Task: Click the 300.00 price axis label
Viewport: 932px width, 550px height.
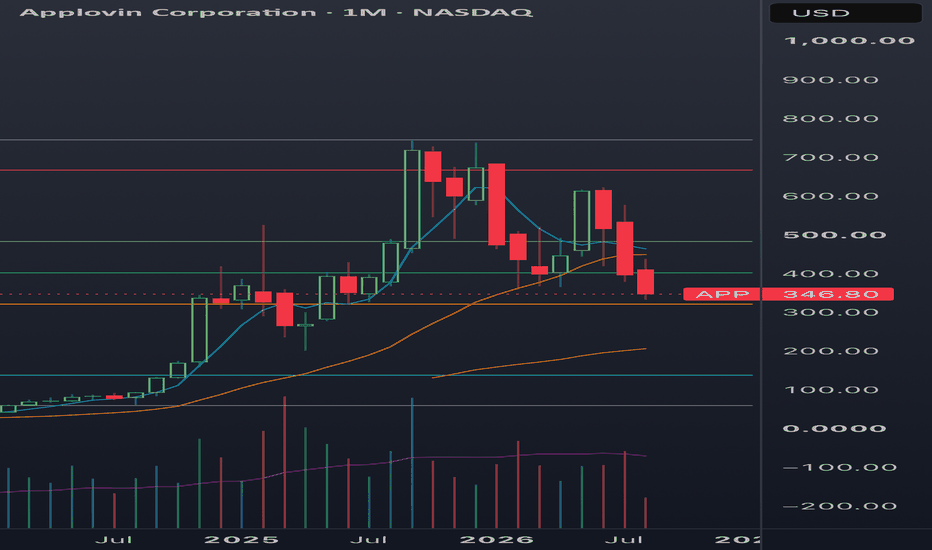Action: click(830, 312)
